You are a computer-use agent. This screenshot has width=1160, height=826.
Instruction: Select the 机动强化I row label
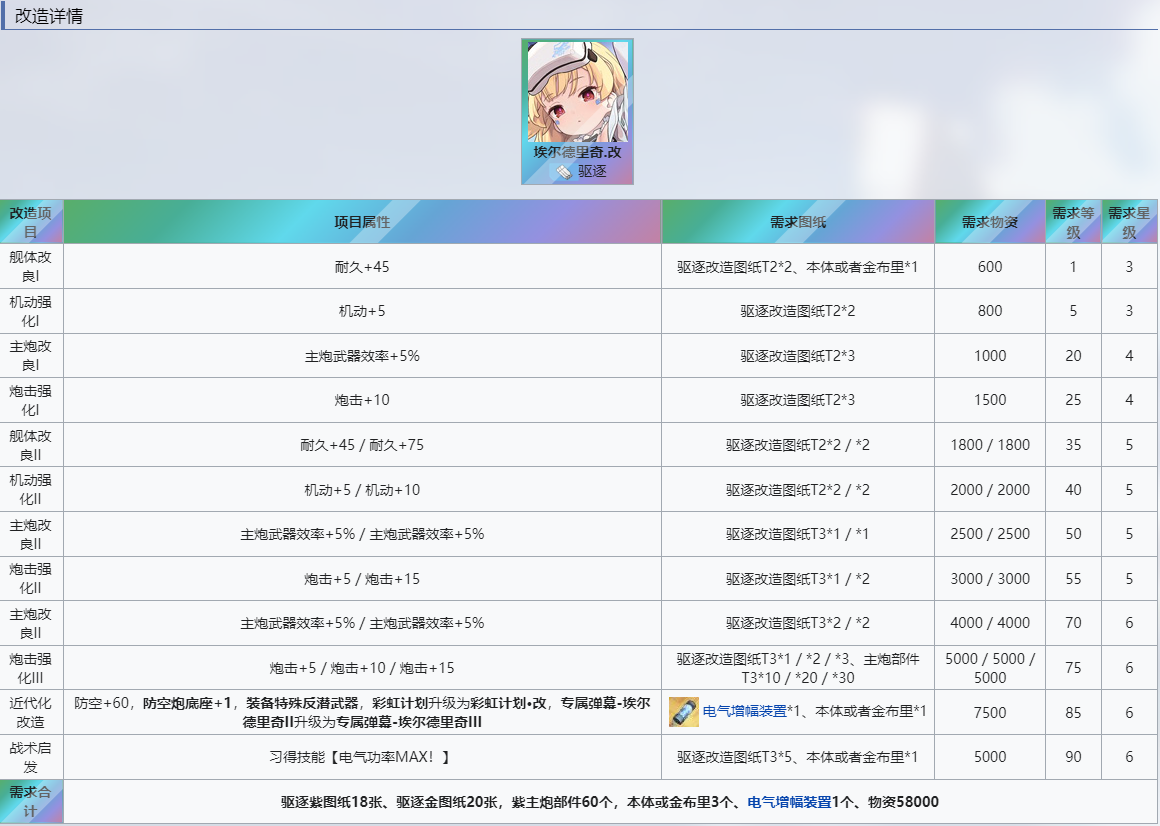tap(31, 311)
